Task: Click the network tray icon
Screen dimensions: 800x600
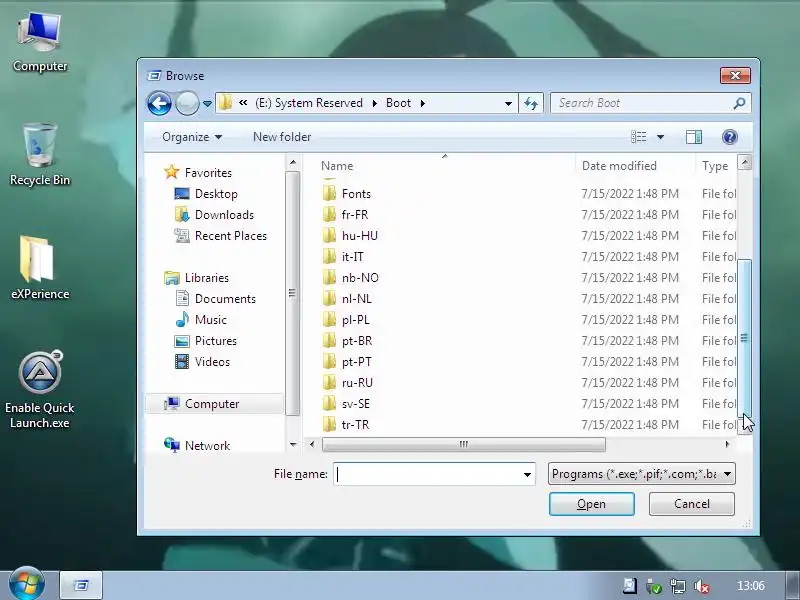Action: click(678, 586)
